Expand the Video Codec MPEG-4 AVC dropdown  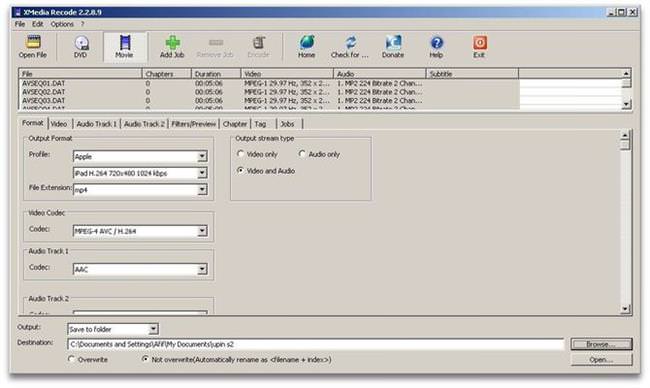(140, 231)
